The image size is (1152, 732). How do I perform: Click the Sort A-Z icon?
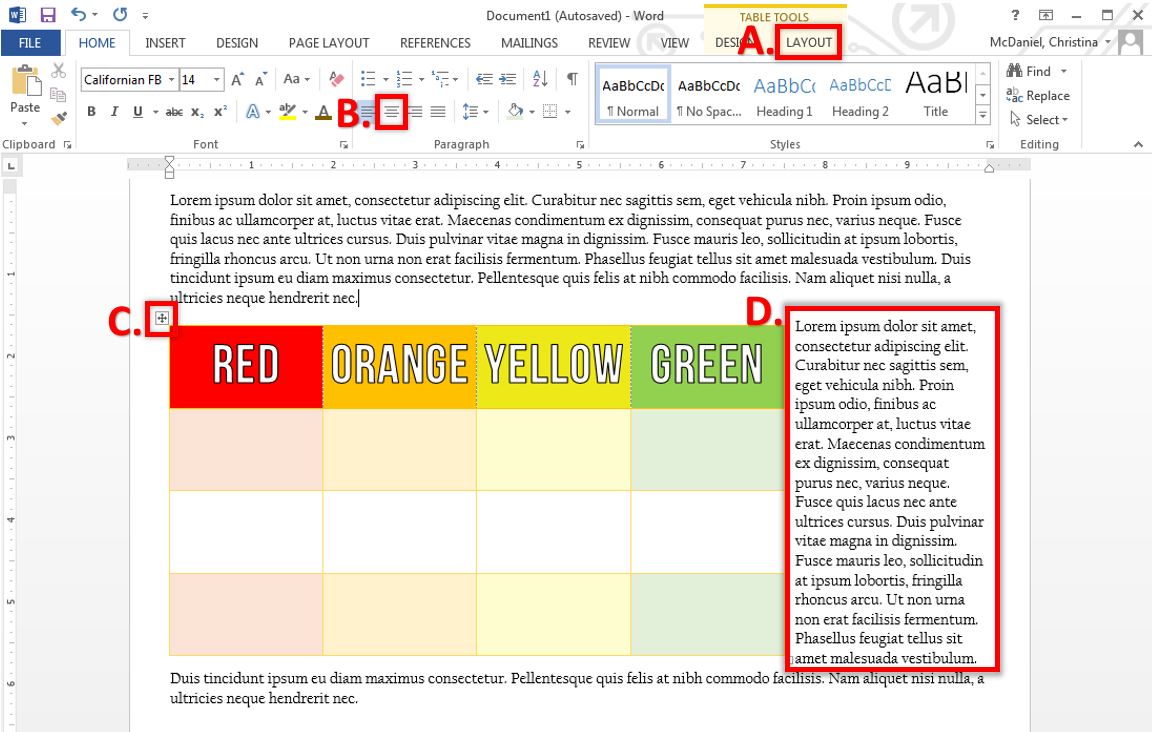pos(540,79)
